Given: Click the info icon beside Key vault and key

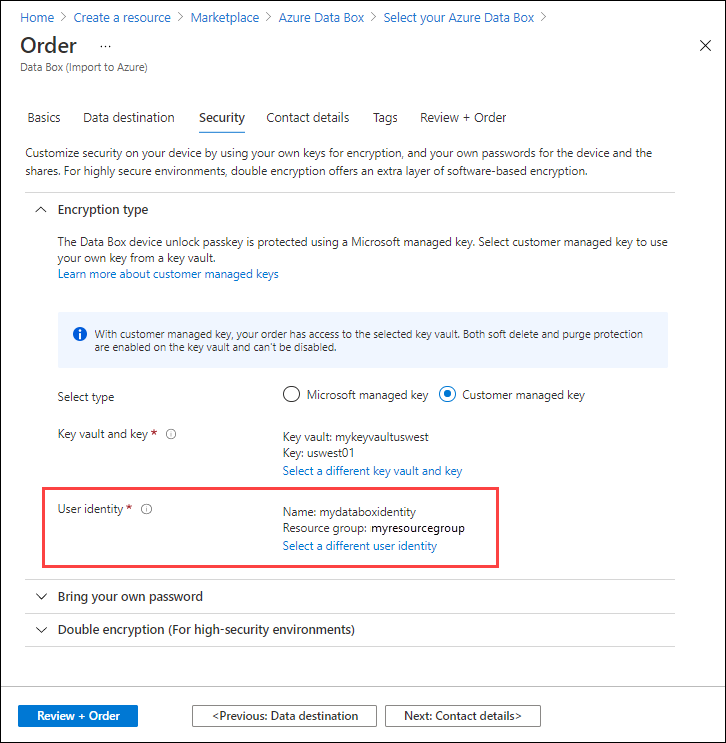Looking at the screenshot, I should click(171, 434).
